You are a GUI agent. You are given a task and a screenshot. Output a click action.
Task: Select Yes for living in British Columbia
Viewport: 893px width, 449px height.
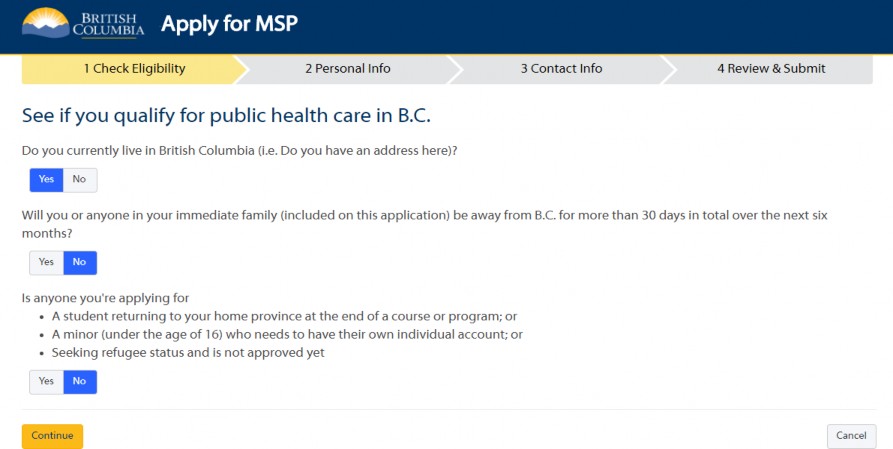click(46, 179)
